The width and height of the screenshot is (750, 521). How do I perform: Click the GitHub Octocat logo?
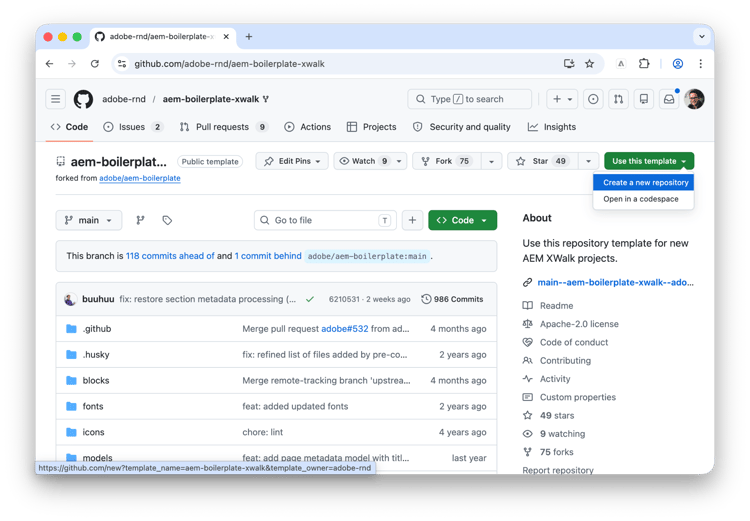point(83,99)
